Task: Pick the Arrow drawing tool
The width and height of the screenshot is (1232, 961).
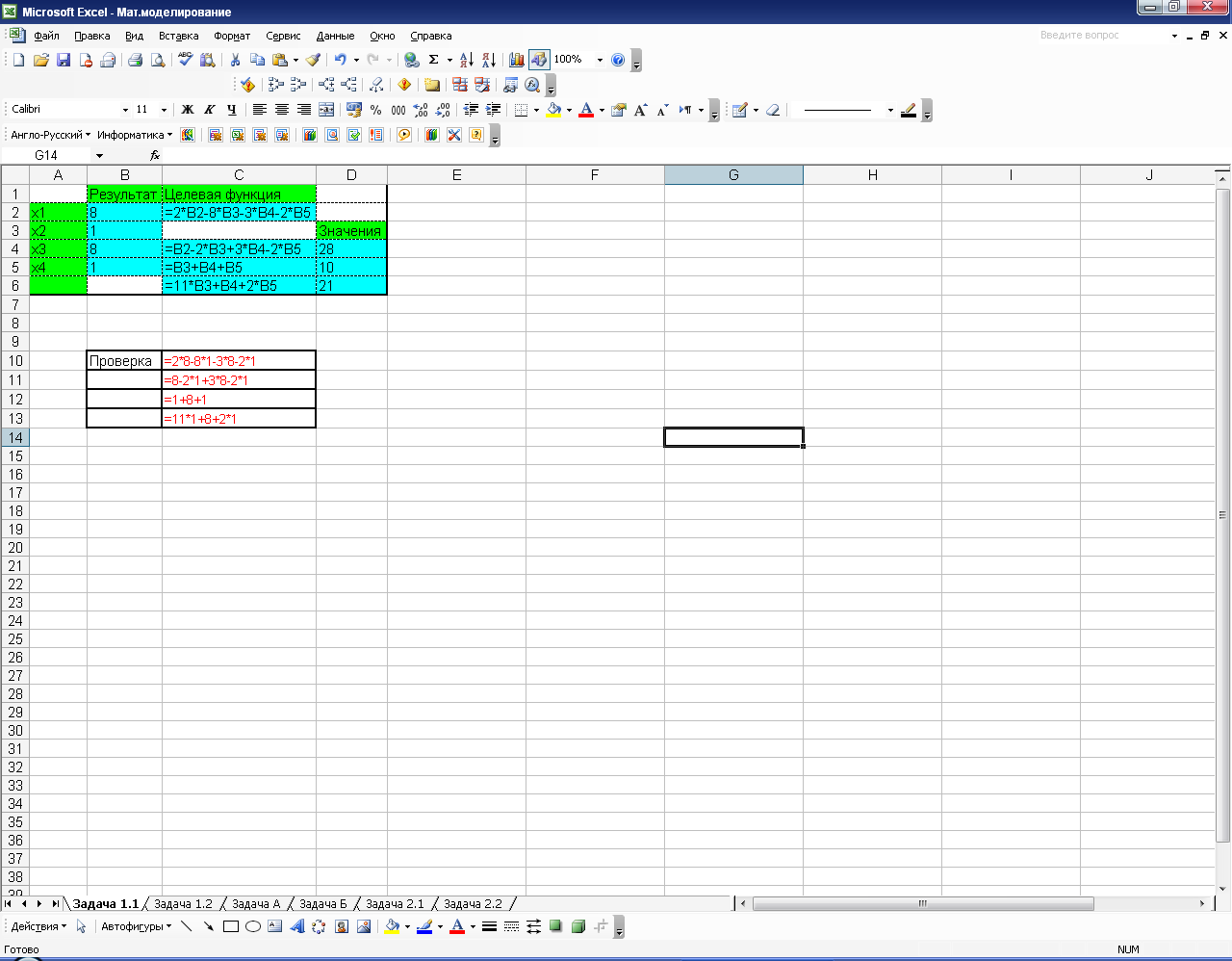Action: tap(209, 926)
